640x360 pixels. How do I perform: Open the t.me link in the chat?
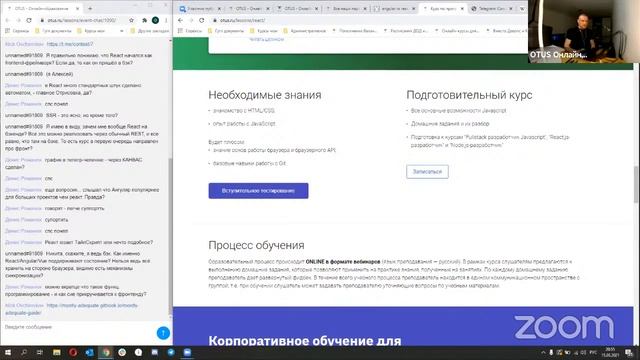70,44
